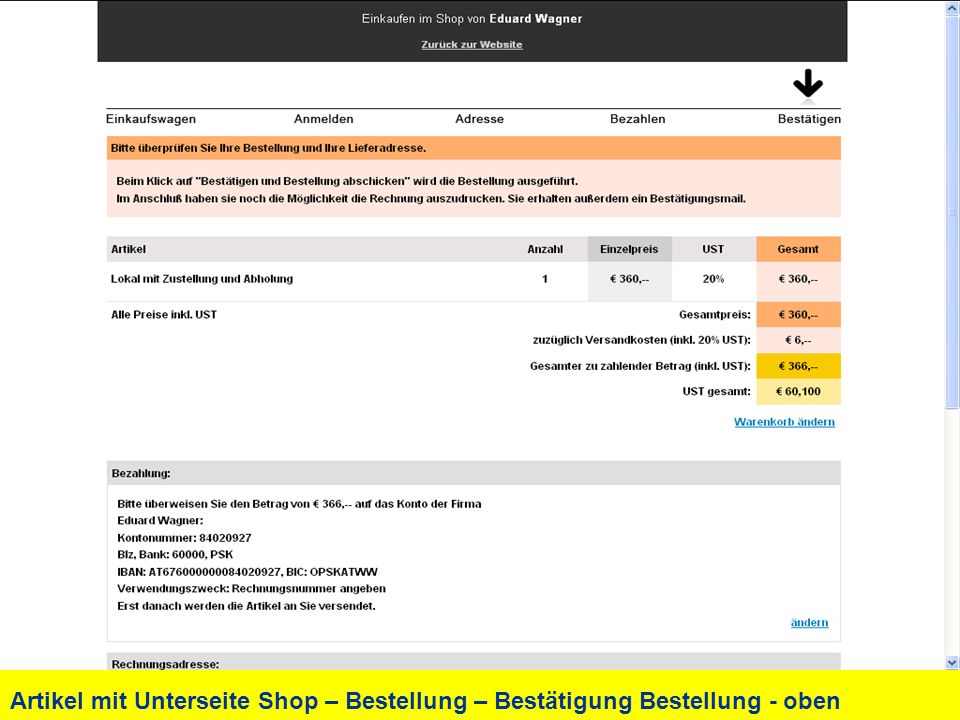
Task: Click the '20%' UST cell
Action: [x=713, y=279]
